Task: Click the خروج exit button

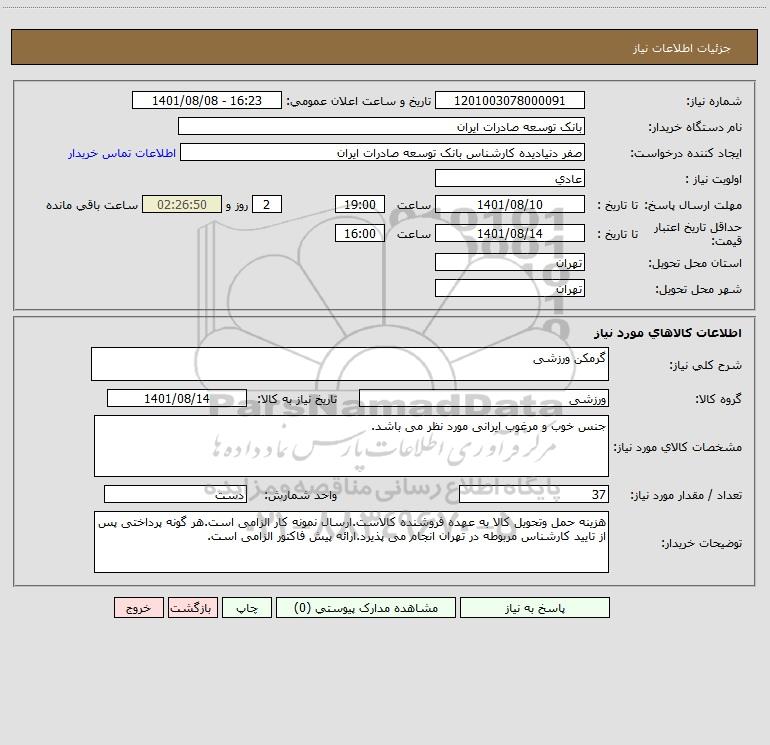Action: [138, 607]
